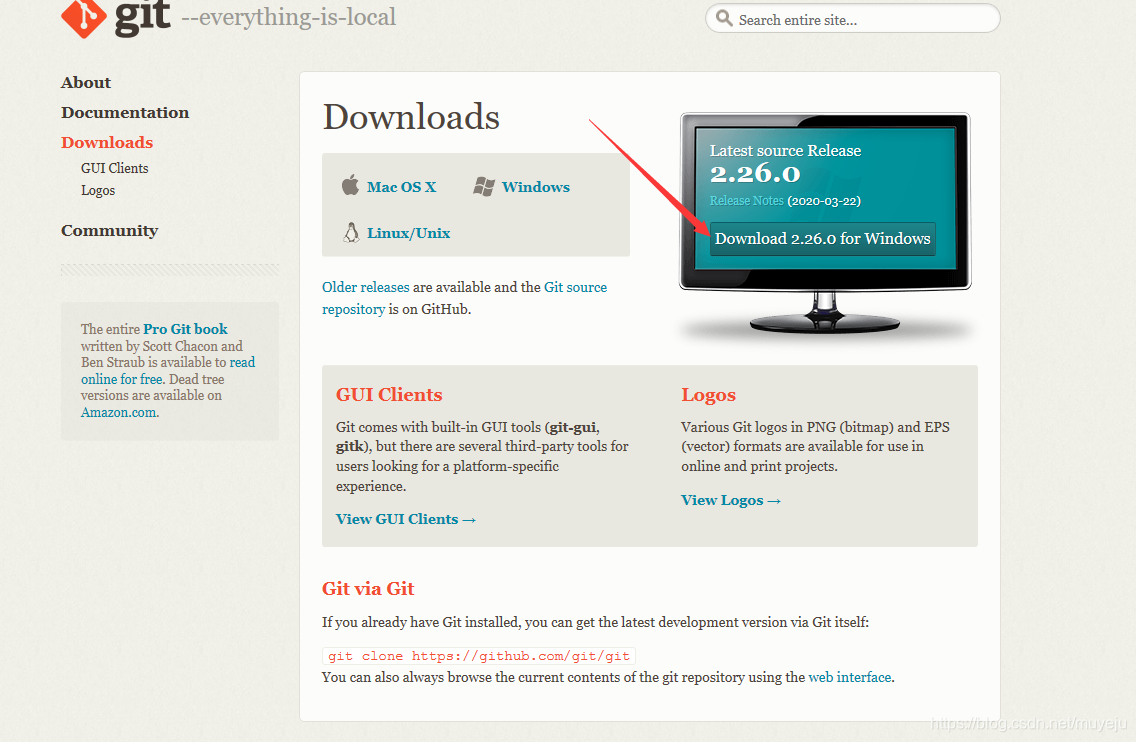Viewport: 1136px width, 742px height.
Task: Select Downloads in sidebar navigation
Action: [x=106, y=142]
